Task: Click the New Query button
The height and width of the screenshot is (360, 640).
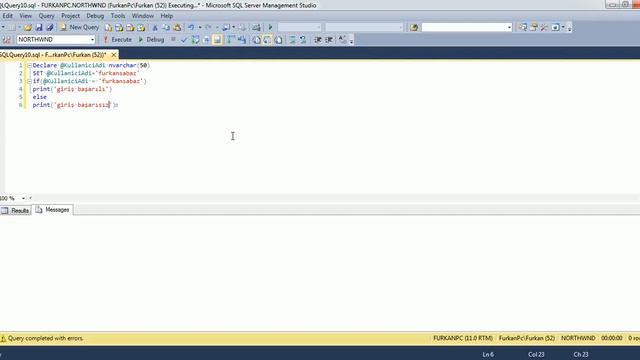Action: [80, 27]
